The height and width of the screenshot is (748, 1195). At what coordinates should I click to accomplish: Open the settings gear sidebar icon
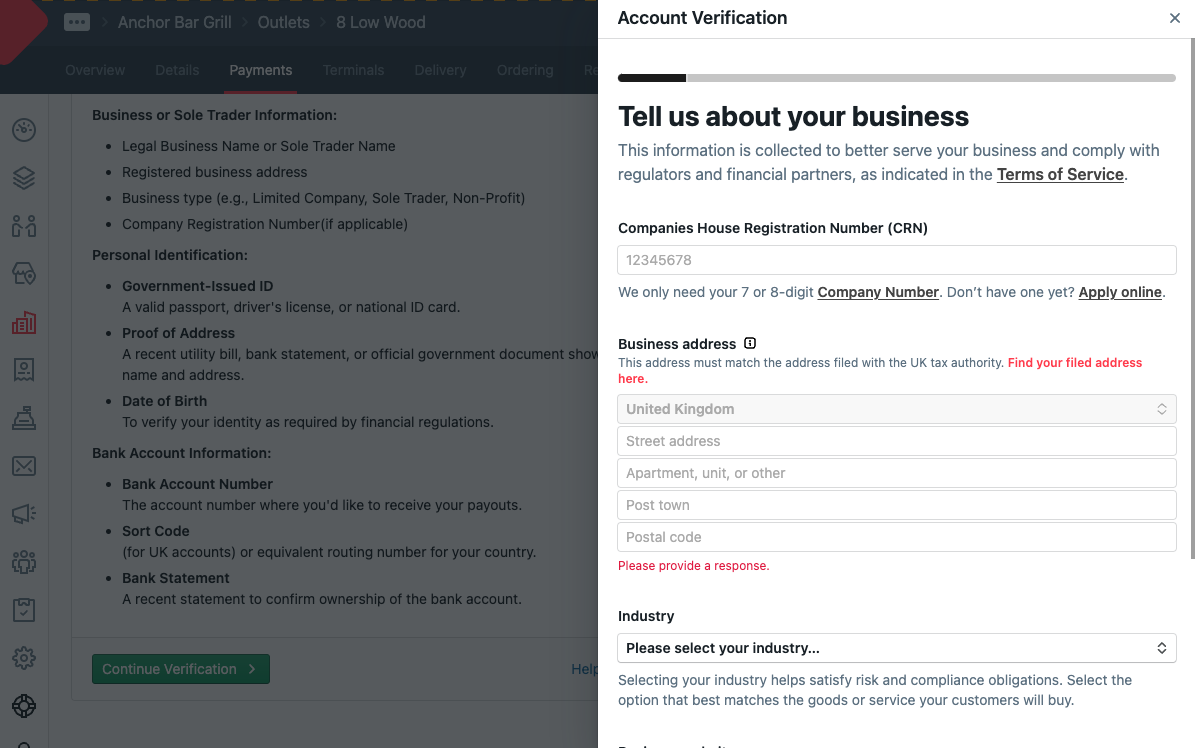click(x=24, y=658)
